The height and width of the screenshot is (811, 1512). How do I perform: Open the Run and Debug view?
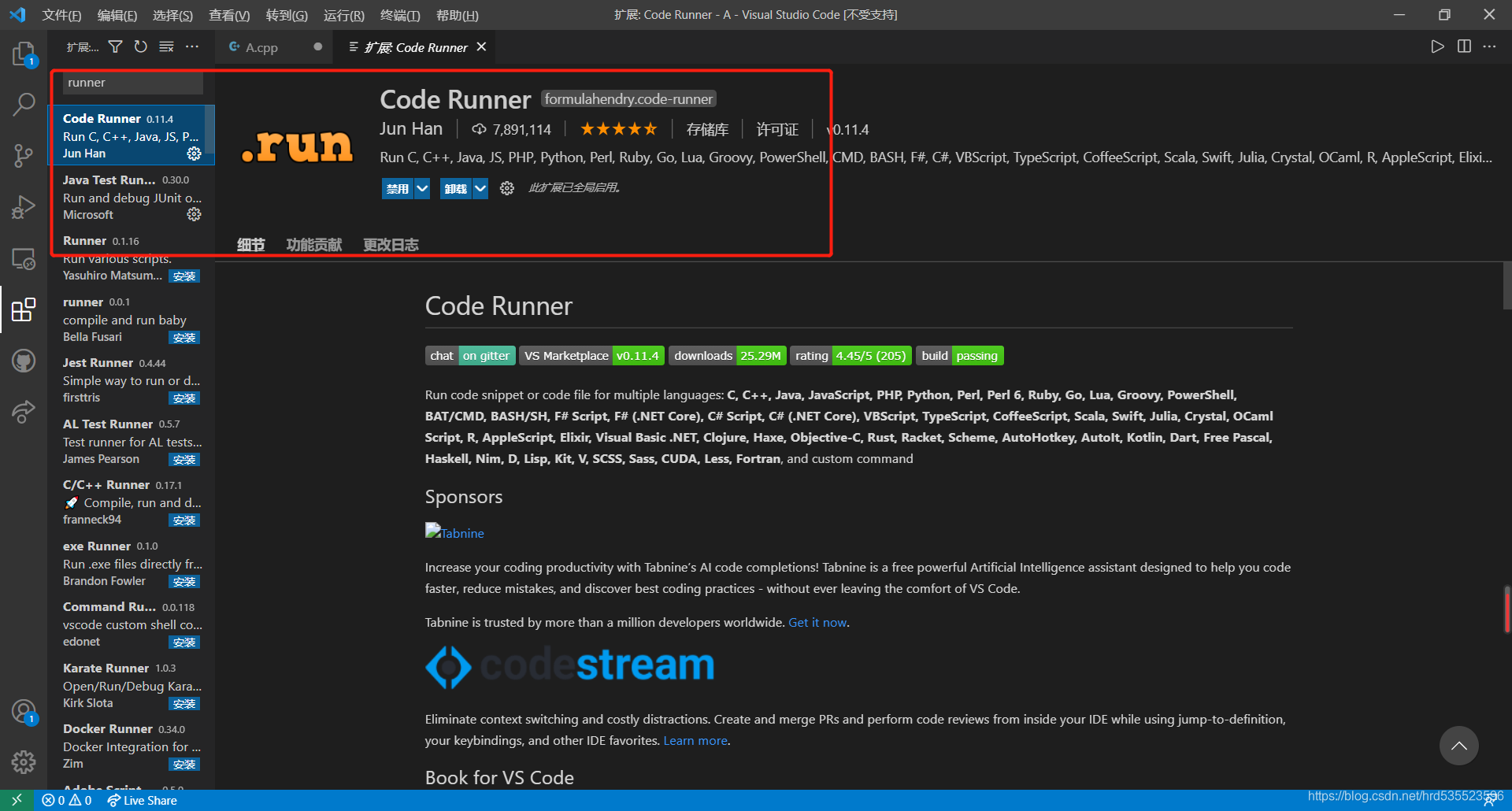(x=24, y=207)
